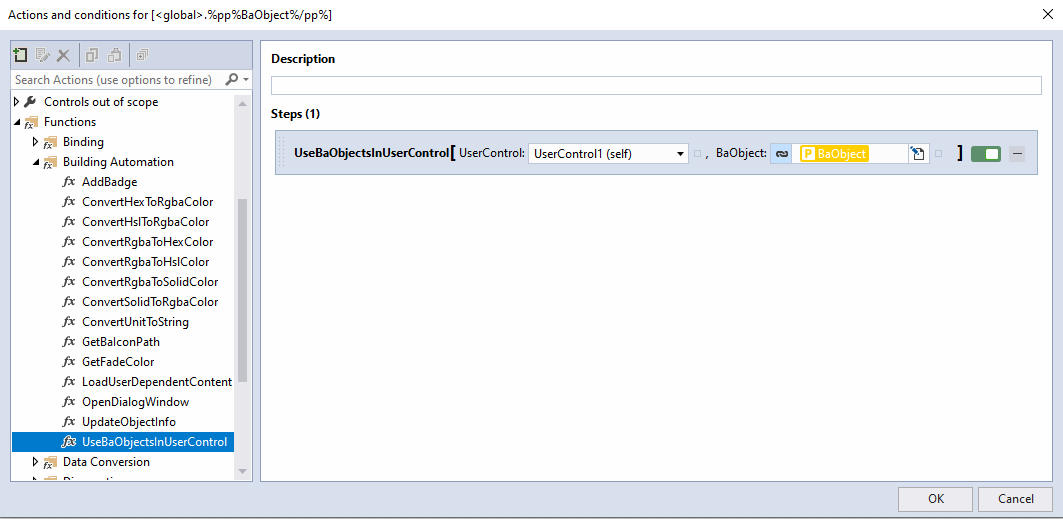The image size is (1063, 519).
Task: Tick the small checkbox after UserControl dropdown
Action: 697,154
